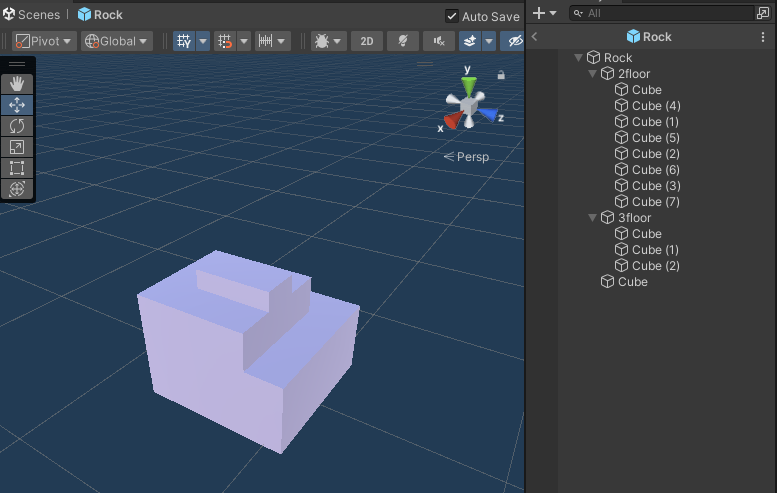777x493 pixels.
Task: Open the Global handle rotation dropdown
Action: click(116, 41)
